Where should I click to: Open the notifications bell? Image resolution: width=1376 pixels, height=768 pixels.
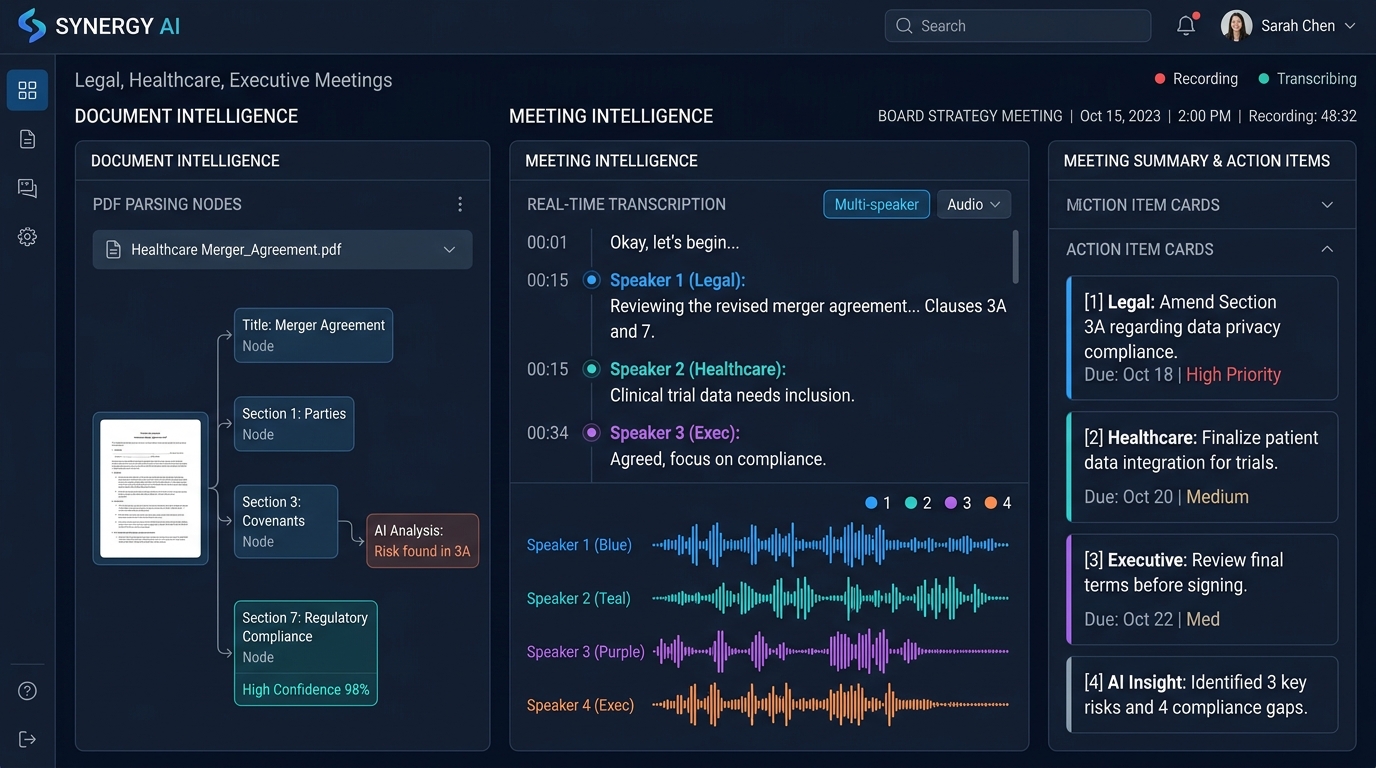(1186, 26)
